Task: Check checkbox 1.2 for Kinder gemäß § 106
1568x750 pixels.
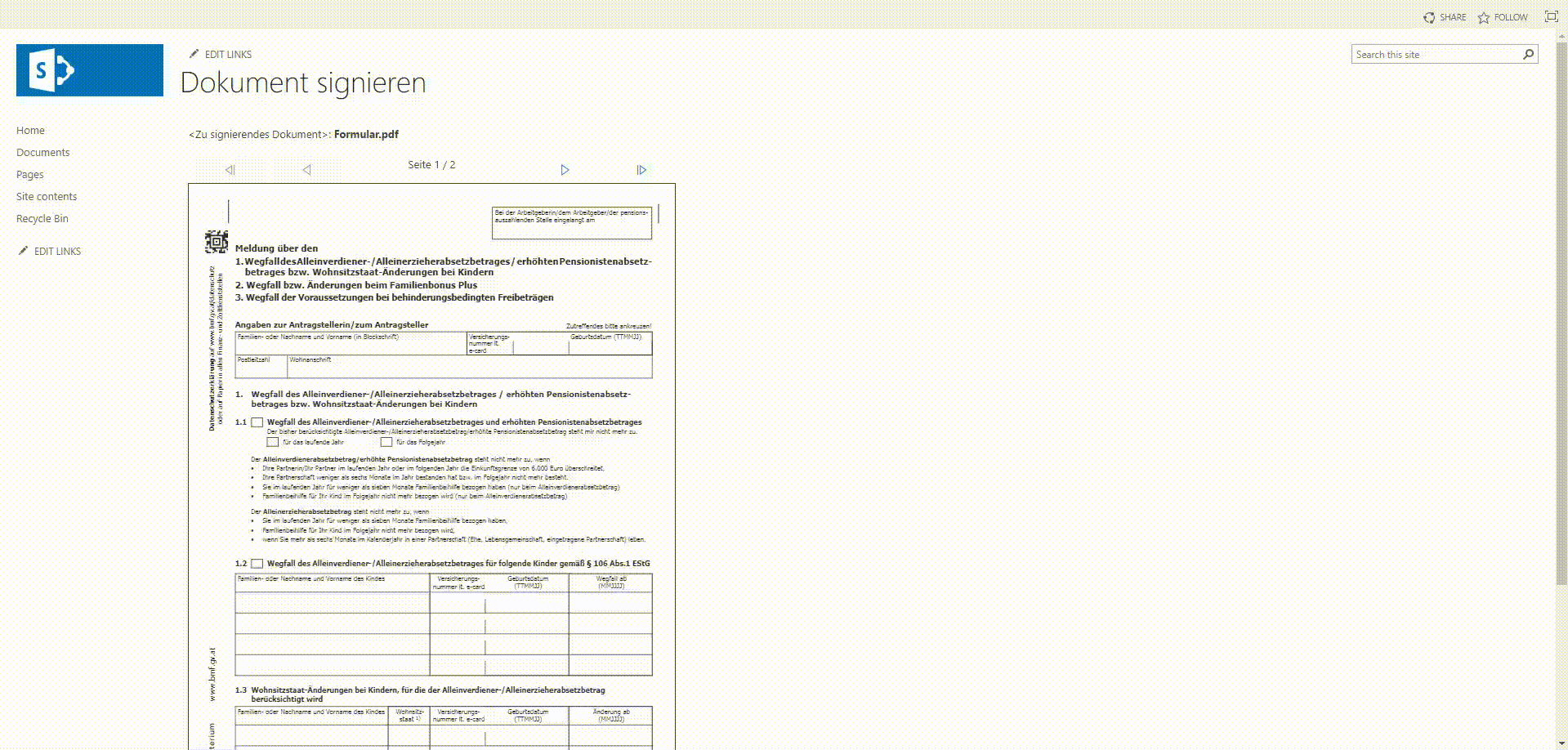Action: [x=257, y=563]
